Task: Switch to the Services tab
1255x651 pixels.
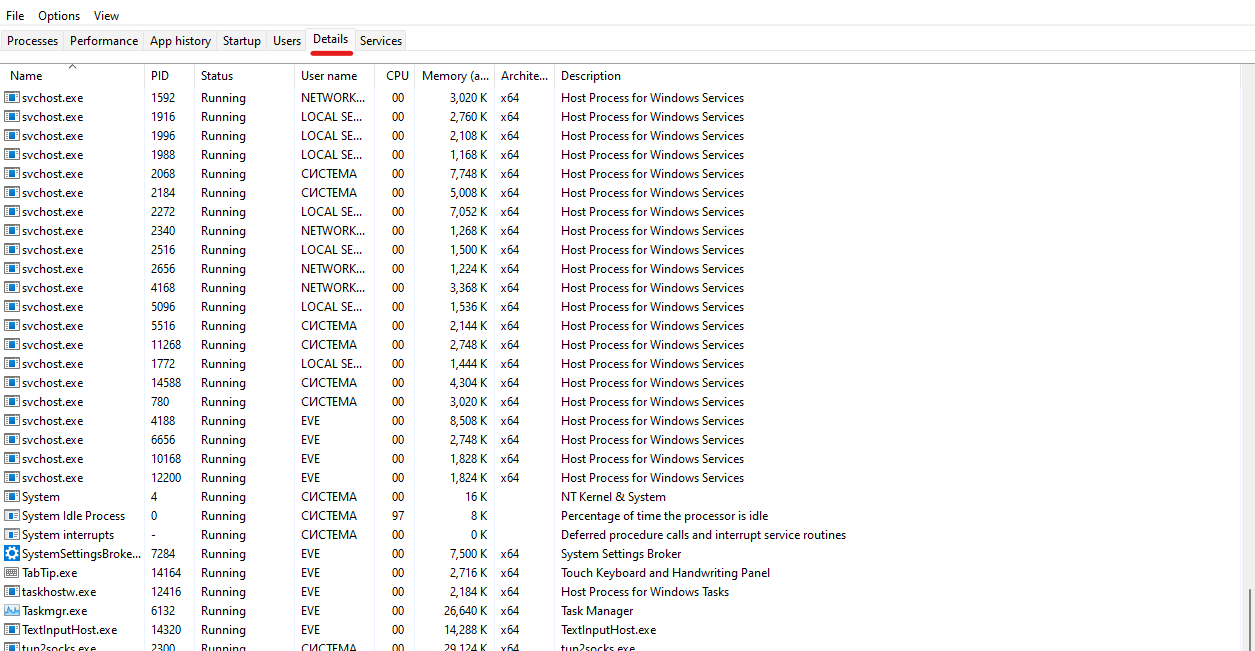Action: point(381,41)
